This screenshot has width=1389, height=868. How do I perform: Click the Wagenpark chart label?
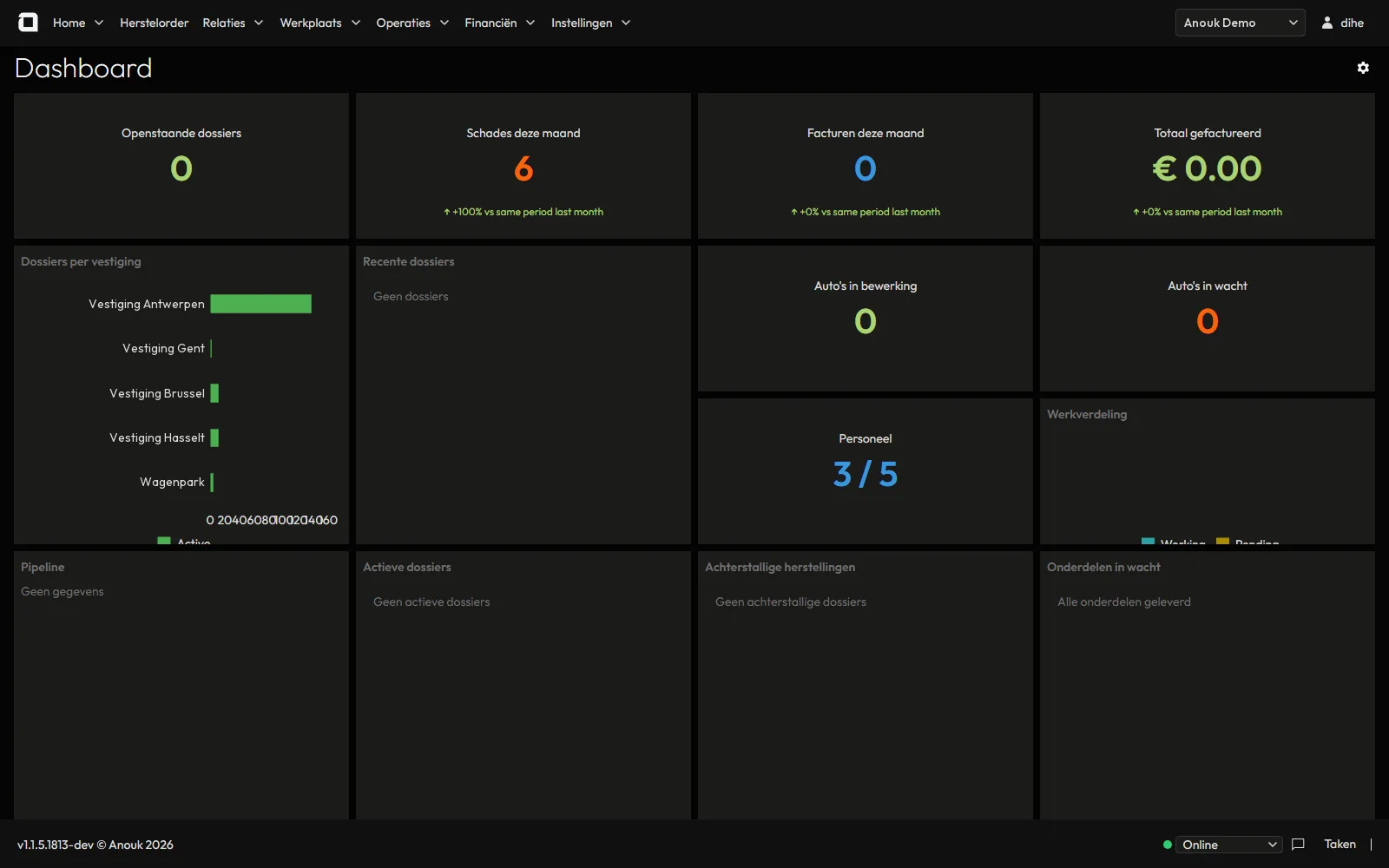(x=172, y=482)
